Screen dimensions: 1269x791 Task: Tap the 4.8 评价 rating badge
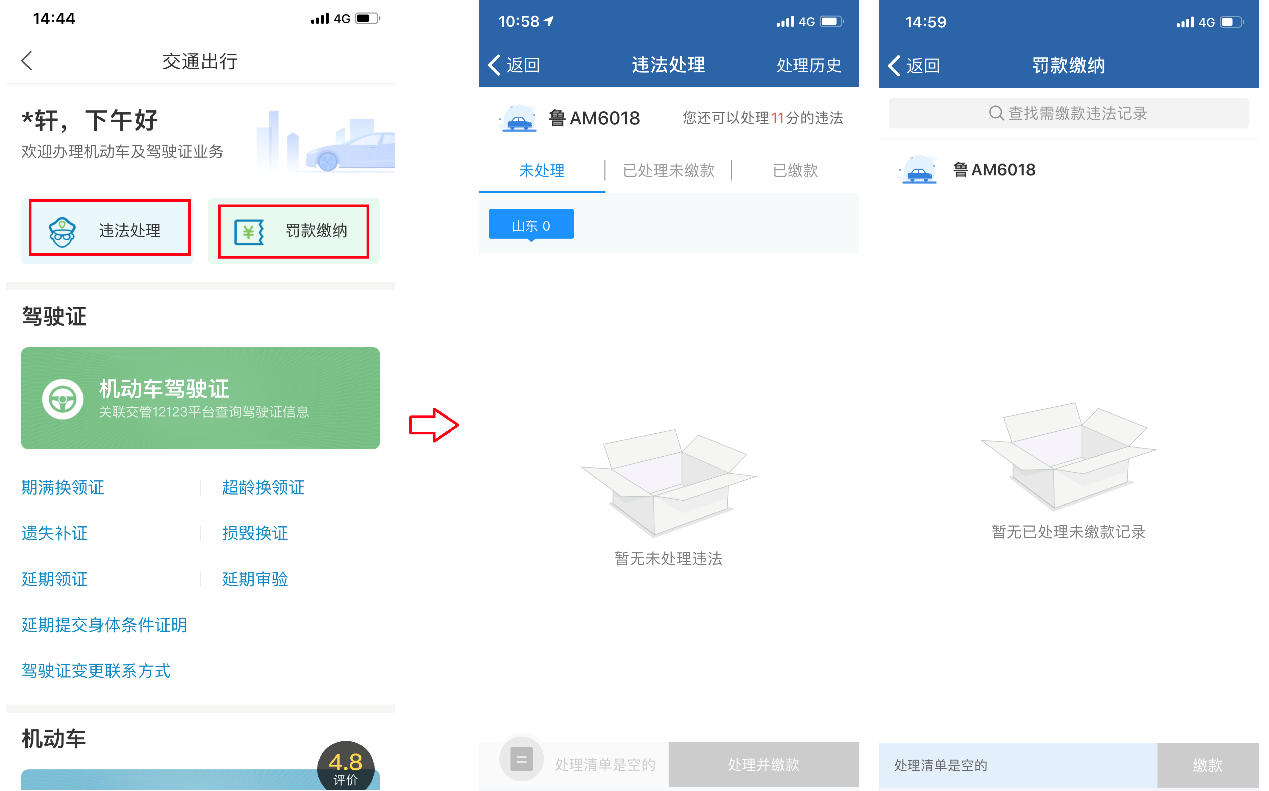(x=345, y=766)
